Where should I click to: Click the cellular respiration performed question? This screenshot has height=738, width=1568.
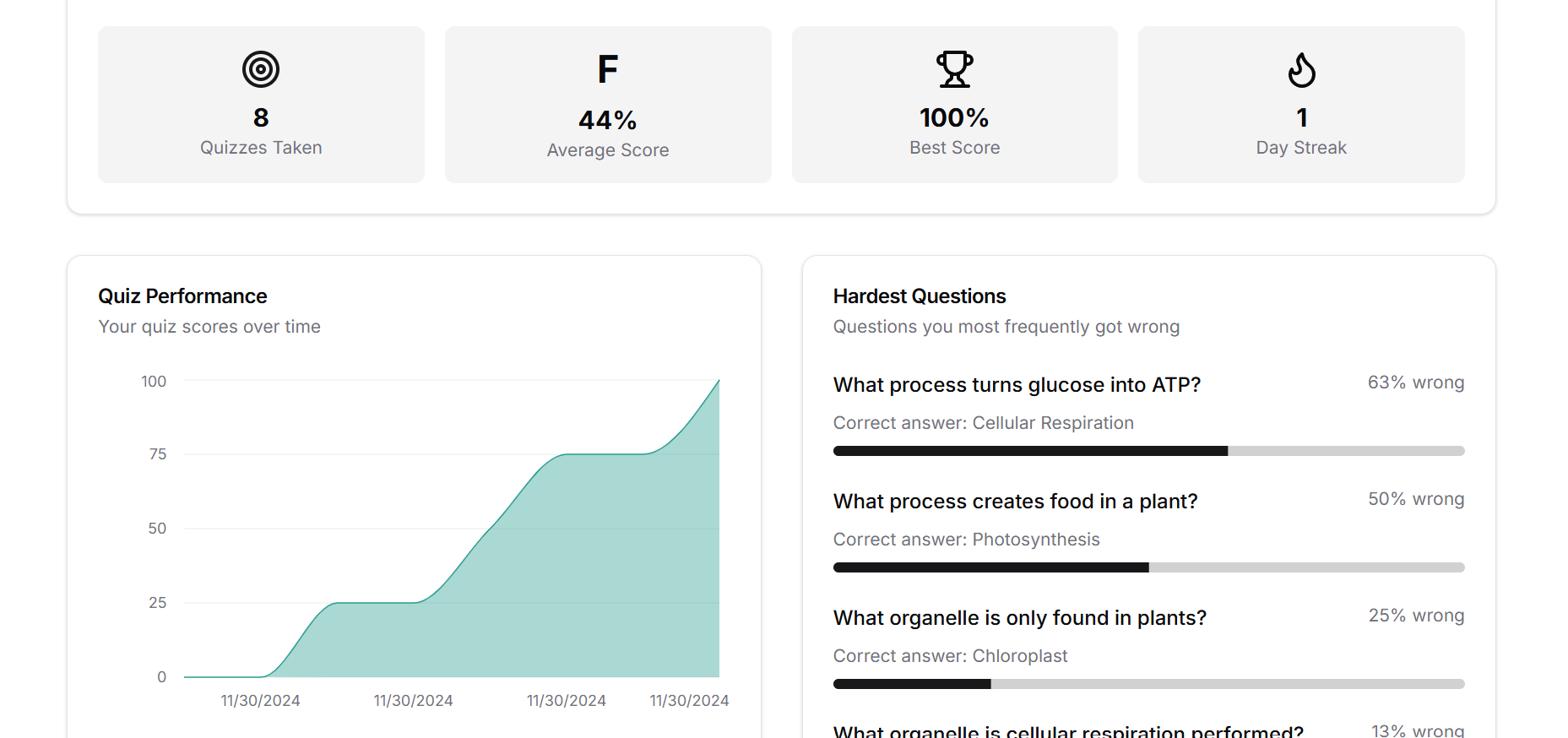[x=1068, y=731]
